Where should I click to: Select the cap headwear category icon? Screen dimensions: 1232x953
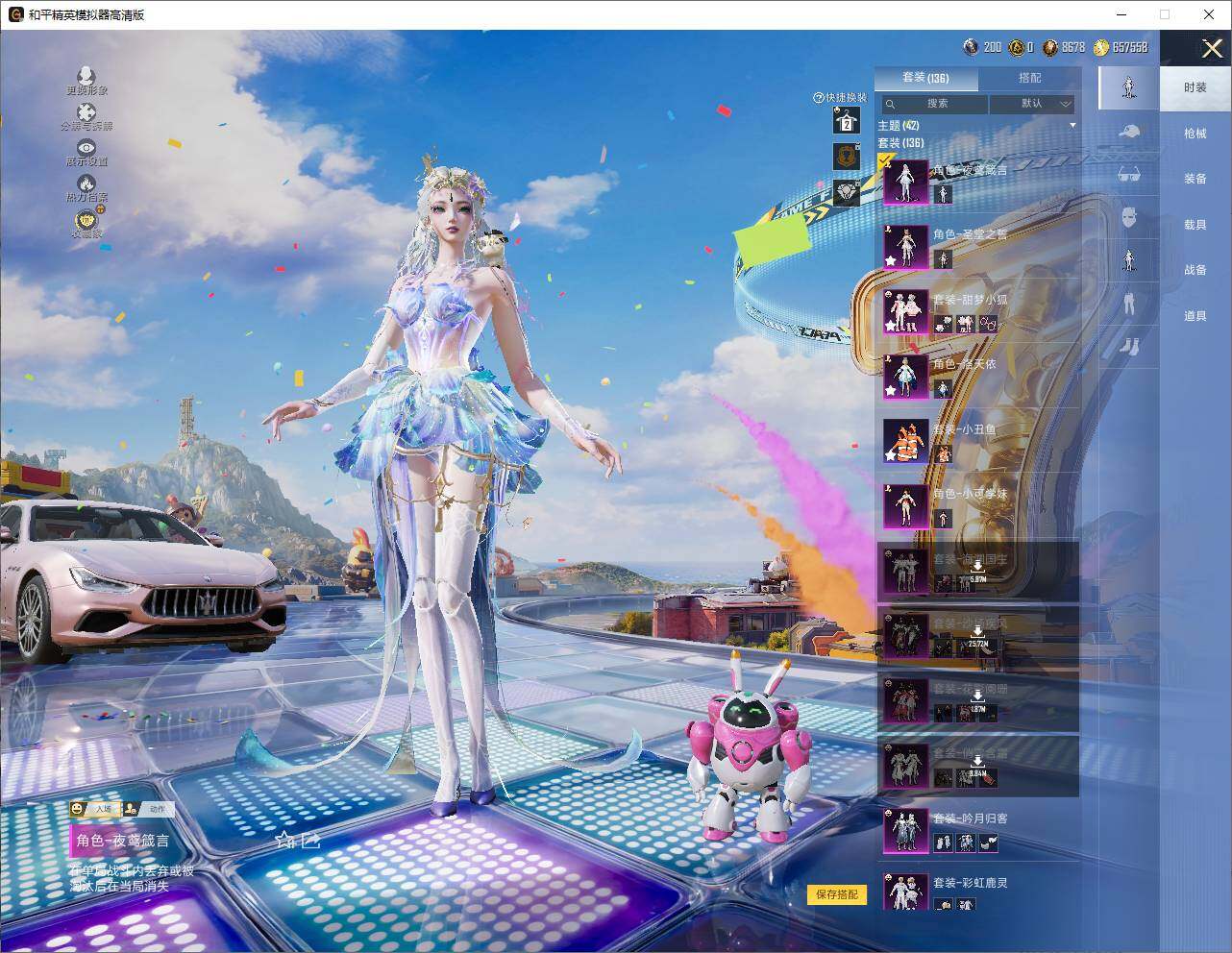tap(1129, 133)
